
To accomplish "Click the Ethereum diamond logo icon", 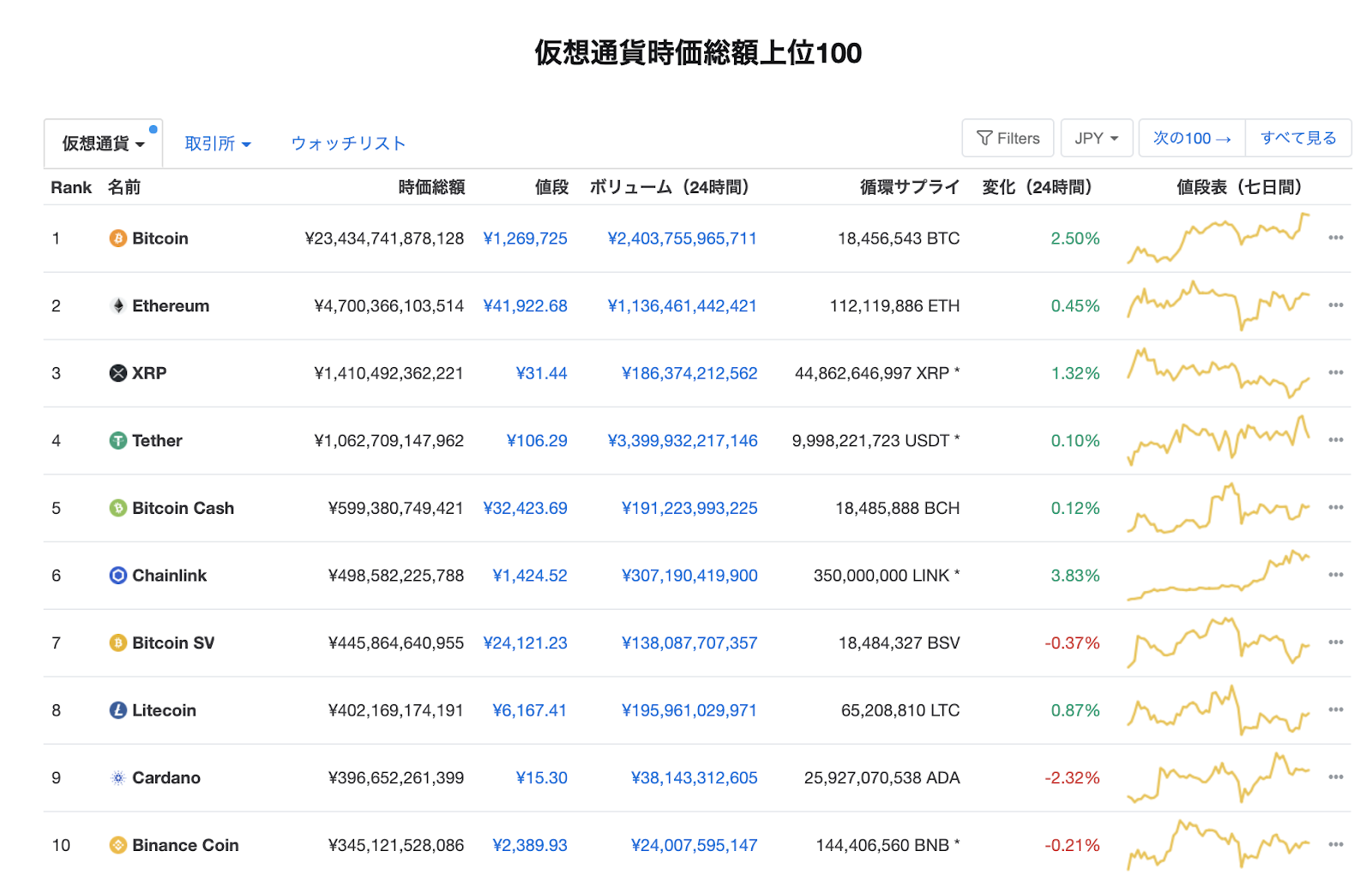I will [x=118, y=305].
